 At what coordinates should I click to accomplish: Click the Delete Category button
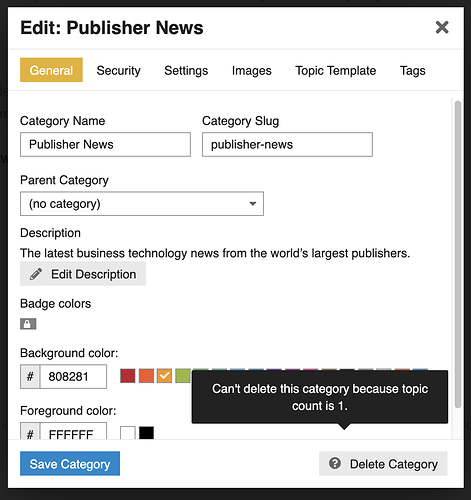(383, 463)
